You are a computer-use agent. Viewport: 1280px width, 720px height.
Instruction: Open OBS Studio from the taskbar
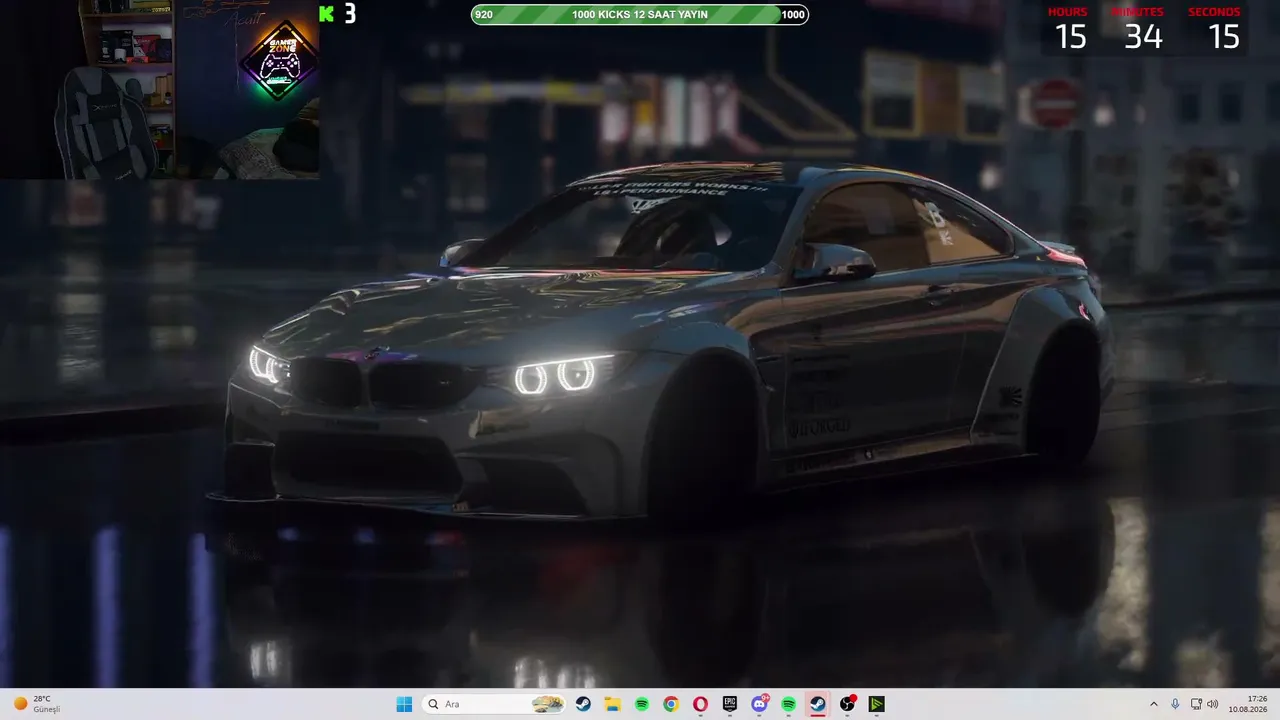(x=847, y=704)
